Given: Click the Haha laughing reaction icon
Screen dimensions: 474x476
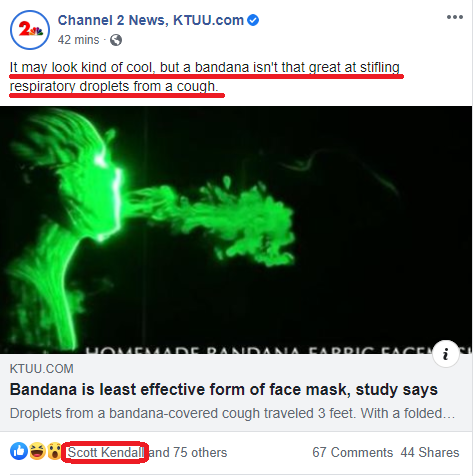Looking at the screenshot, I should coord(37,451).
